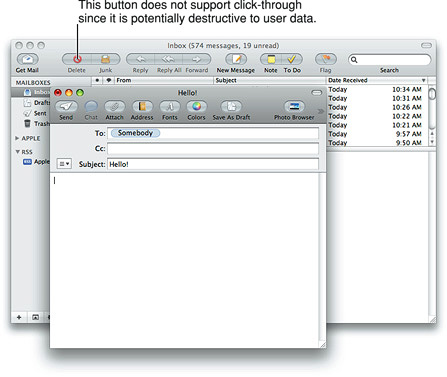Select the message received at 10:31 AM

377,98
